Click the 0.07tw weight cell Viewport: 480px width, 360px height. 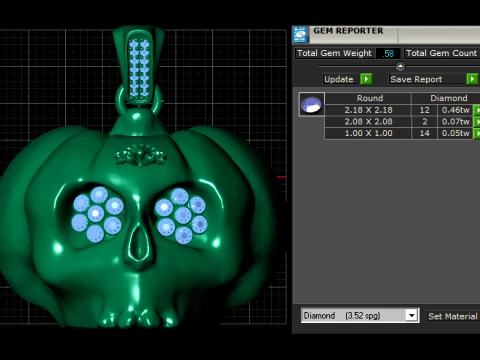click(456, 122)
